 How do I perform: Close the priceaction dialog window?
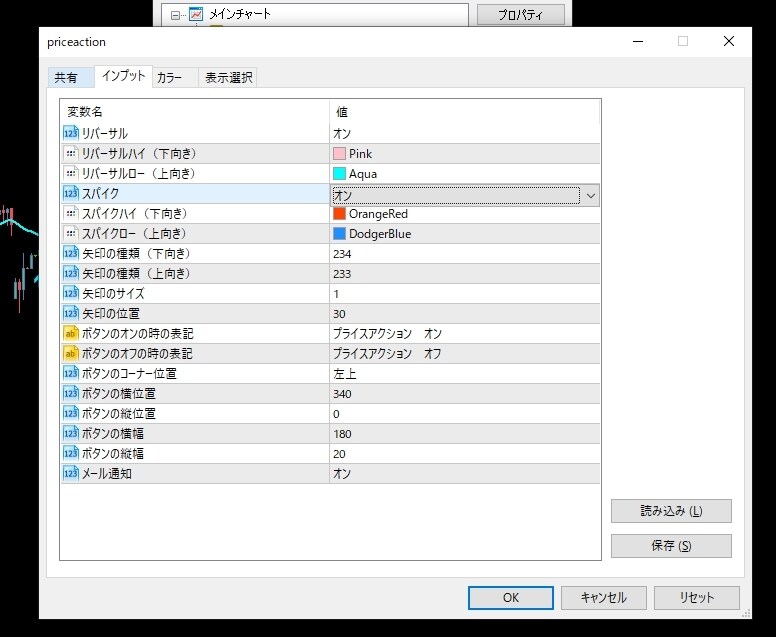click(x=728, y=41)
